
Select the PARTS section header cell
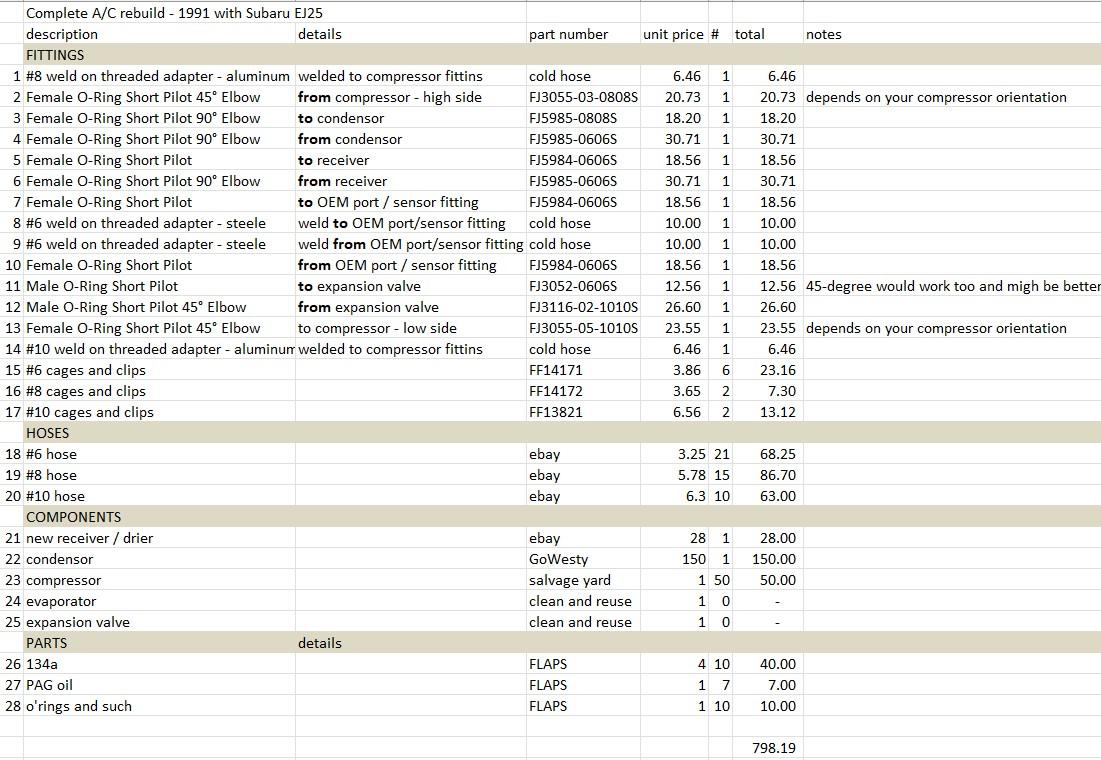tap(46, 643)
